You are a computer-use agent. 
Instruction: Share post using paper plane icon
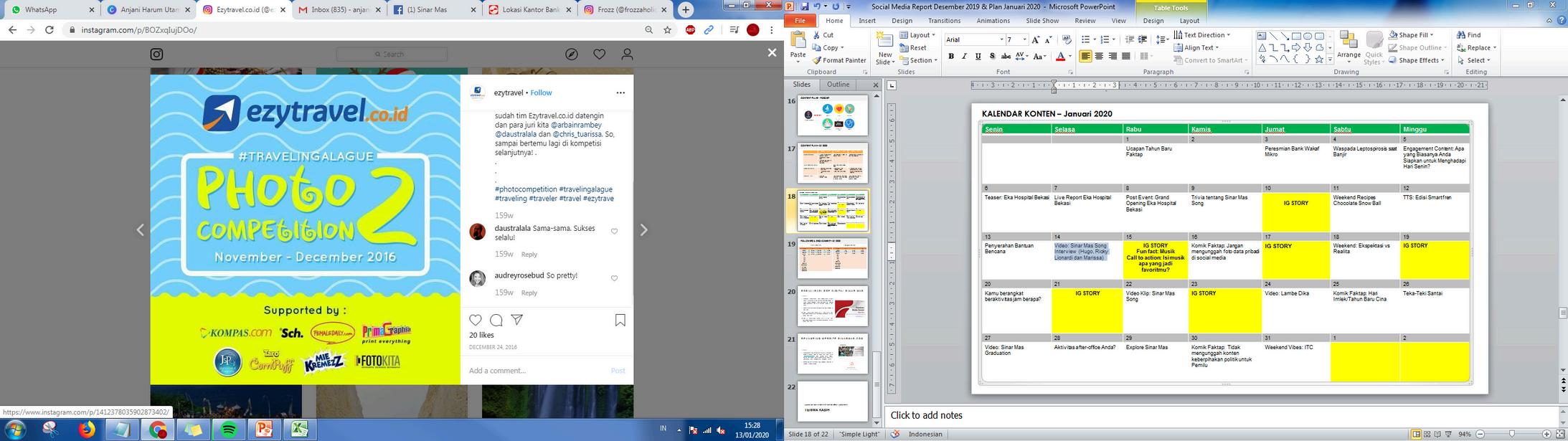pyautogui.click(x=516, y=320)
